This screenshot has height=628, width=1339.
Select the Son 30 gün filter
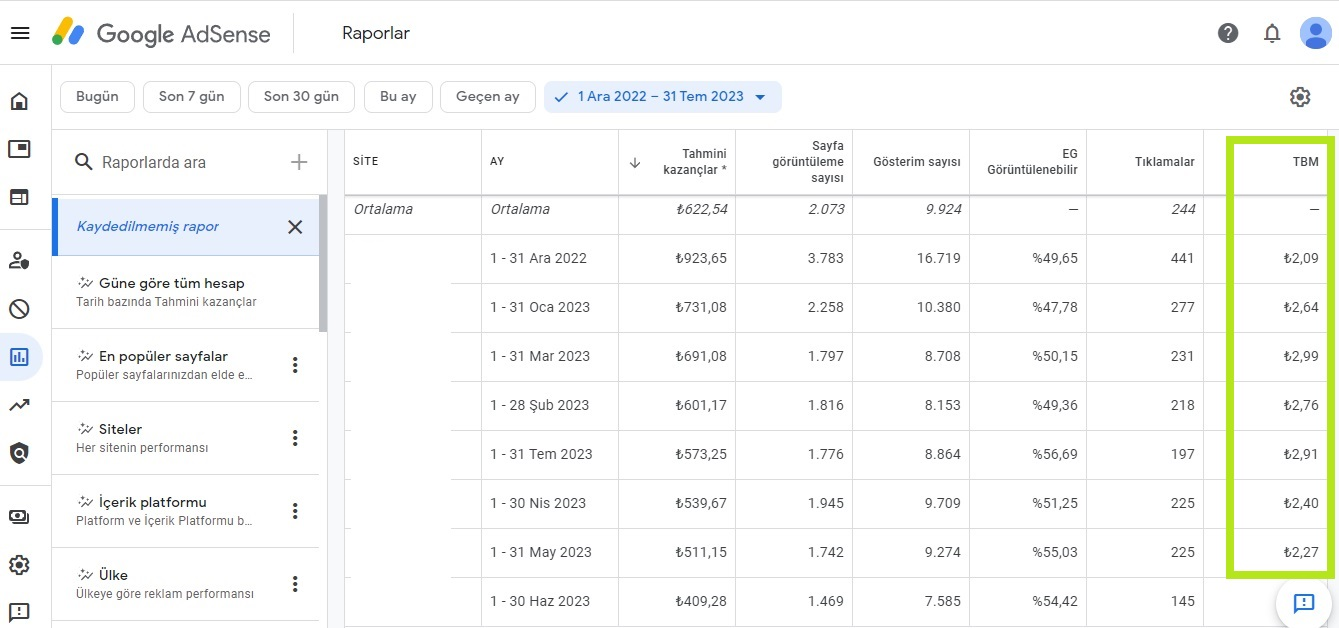[301, 97]
